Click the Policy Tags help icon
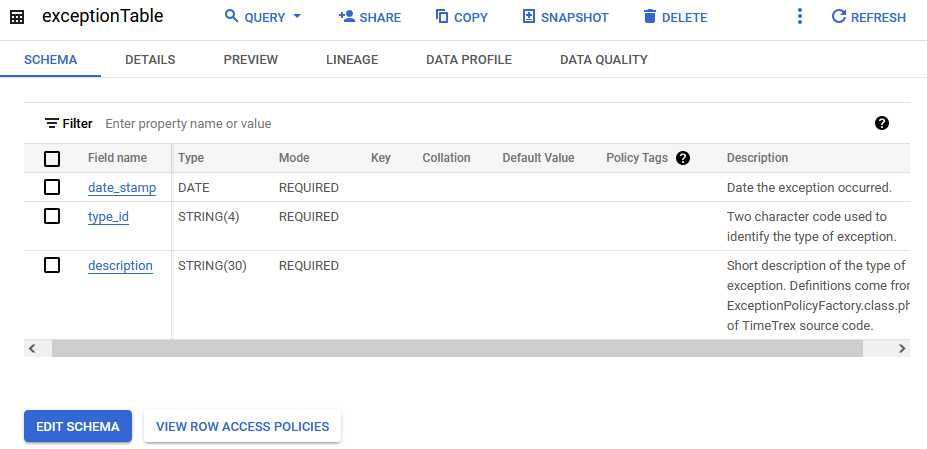This screenshot has width=927, height=449. [x=683, y=158]
